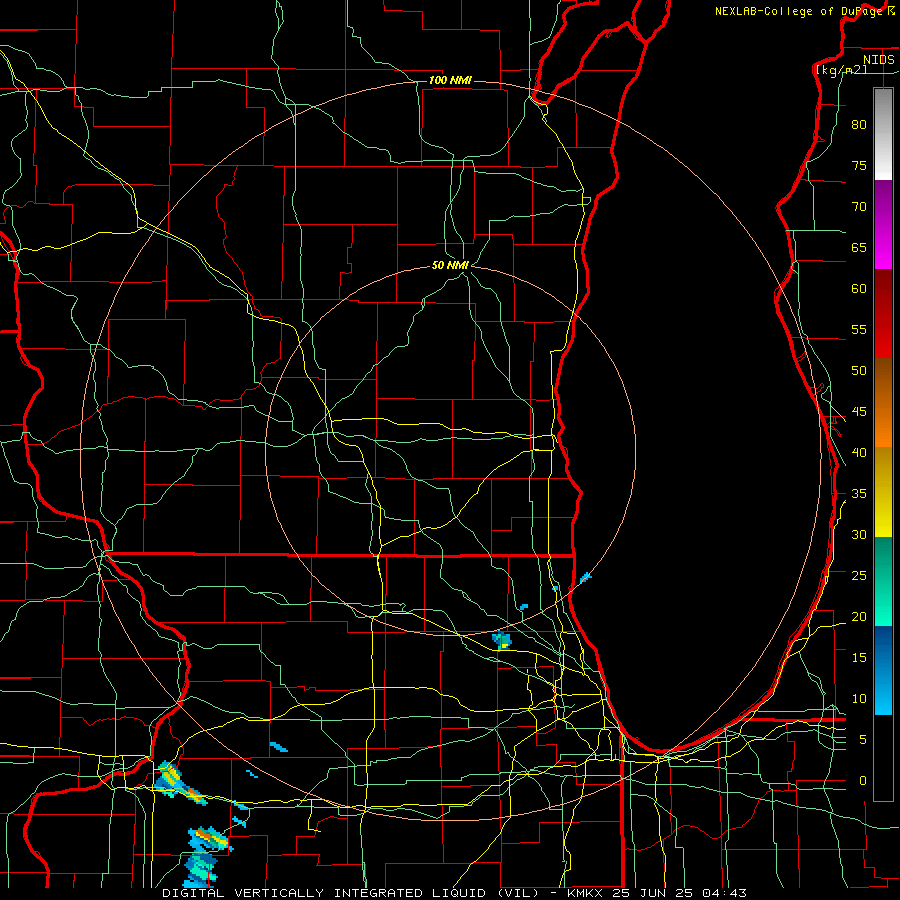Click the storm cell at the very bottom edge above the caption
The image size is (900, 900).
coord(200,871)
